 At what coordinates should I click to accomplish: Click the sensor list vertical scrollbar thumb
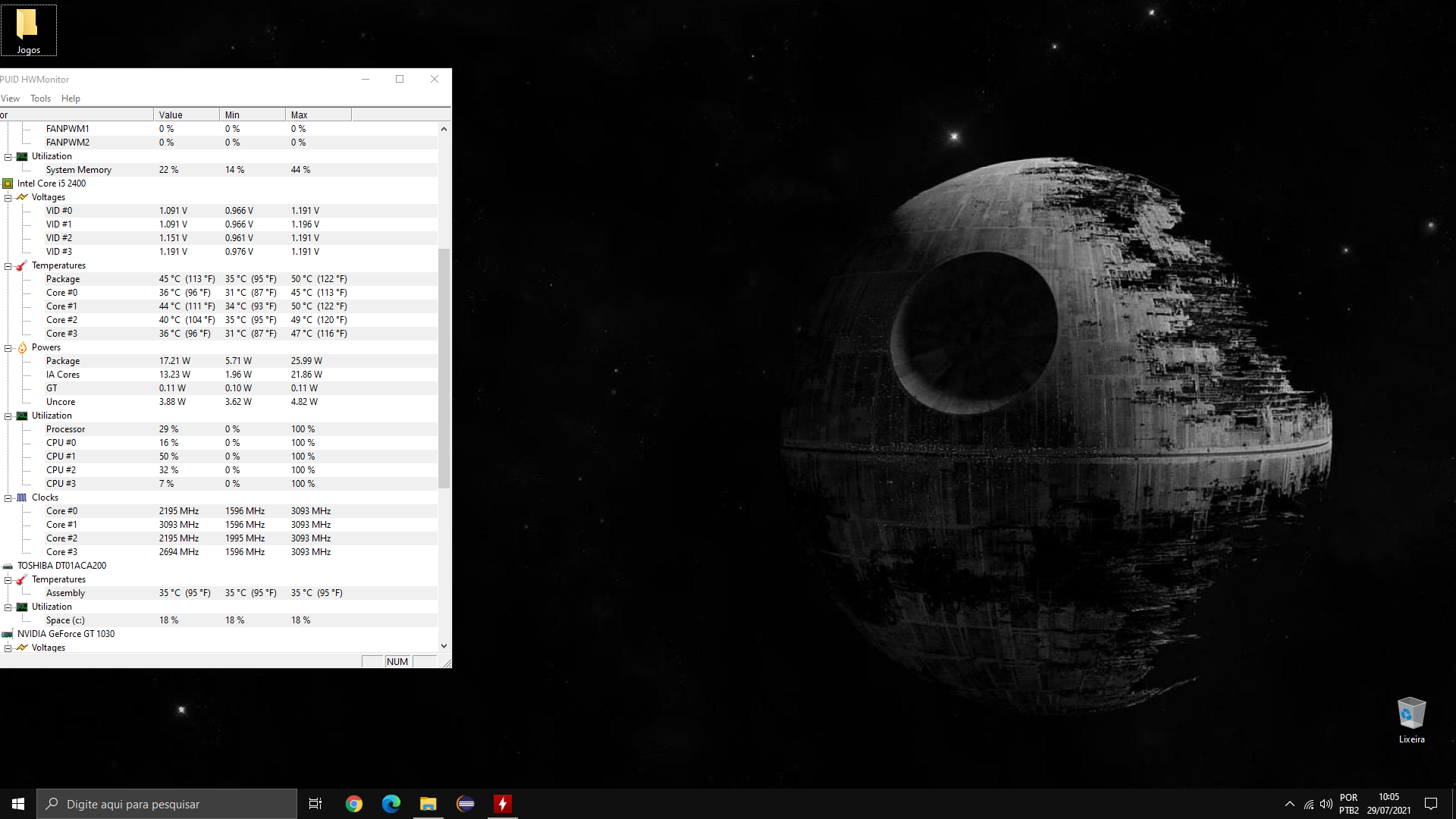444,368
